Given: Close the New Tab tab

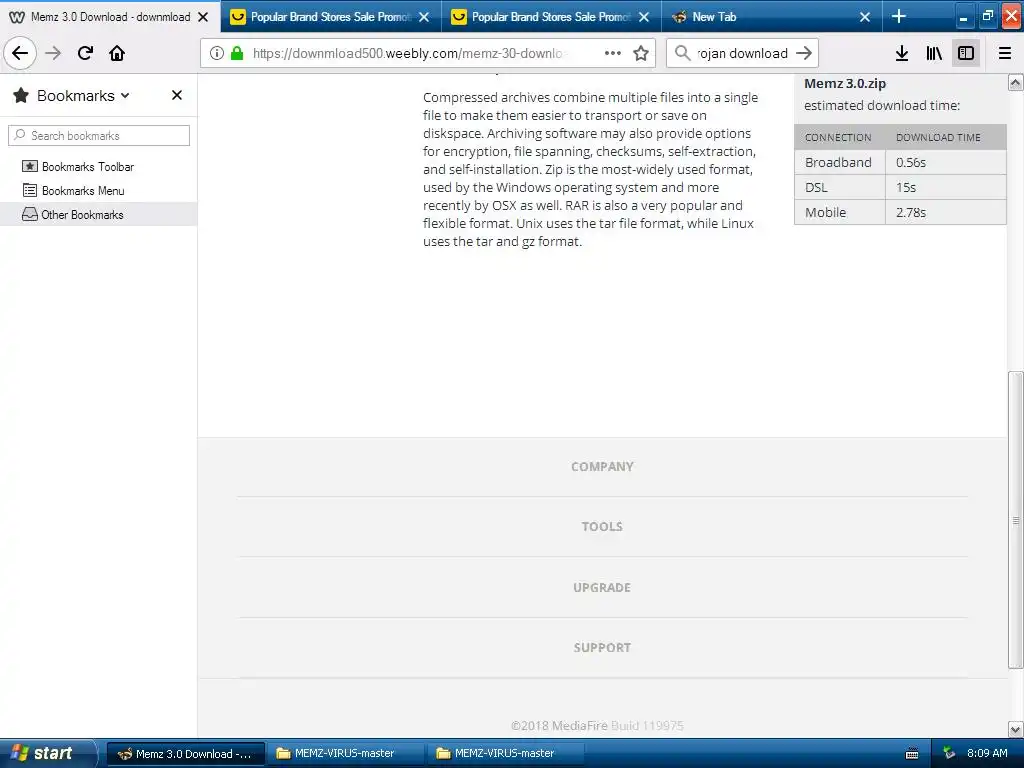Looking at the screenshot, I should [x=865, y=17].
